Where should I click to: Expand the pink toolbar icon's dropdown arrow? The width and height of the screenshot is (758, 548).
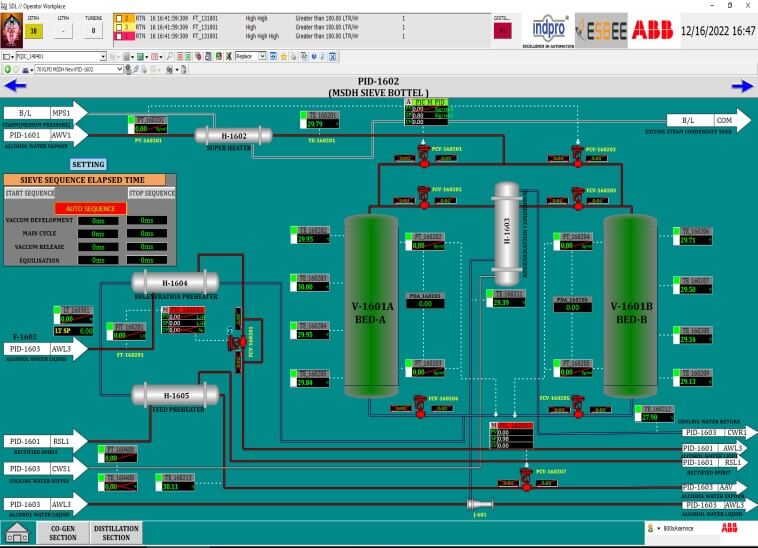160,57
